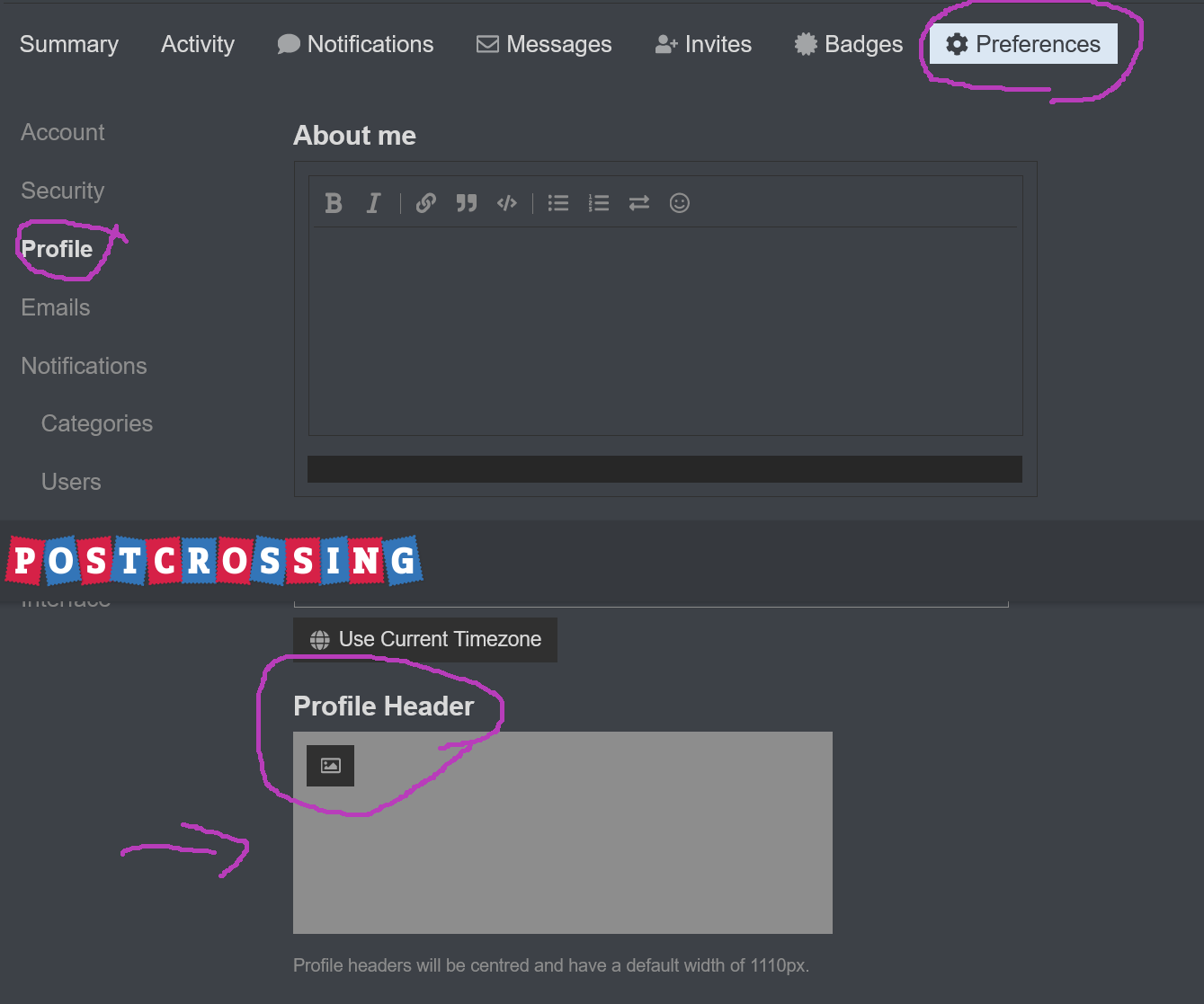Select Profile in the sidebar

57,249
